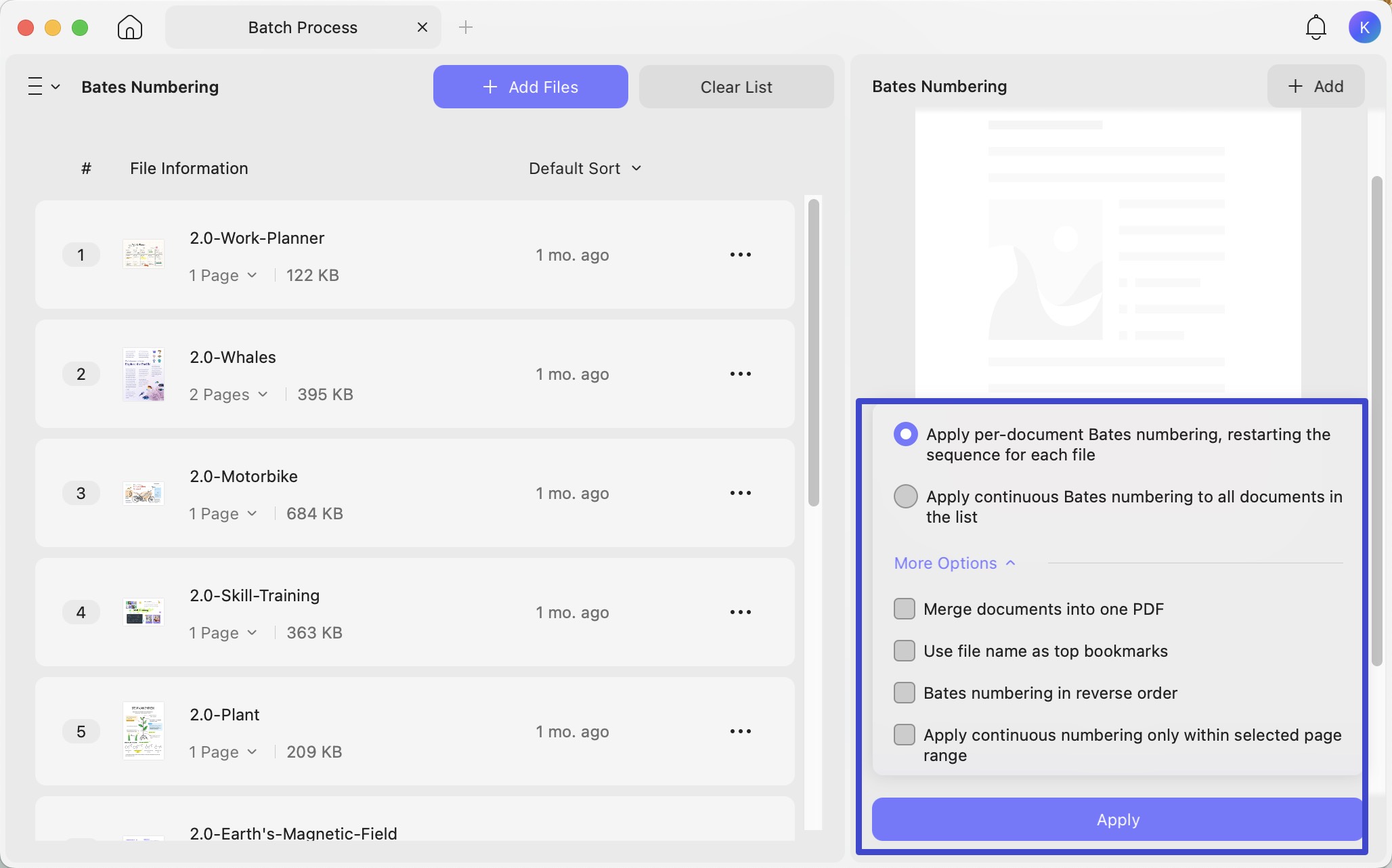The width and height of the screenshot is (1392, 868).
Task: Open more options for 2.0-Work-Planner
Action: pyautogui.click(x=740, y=255)
